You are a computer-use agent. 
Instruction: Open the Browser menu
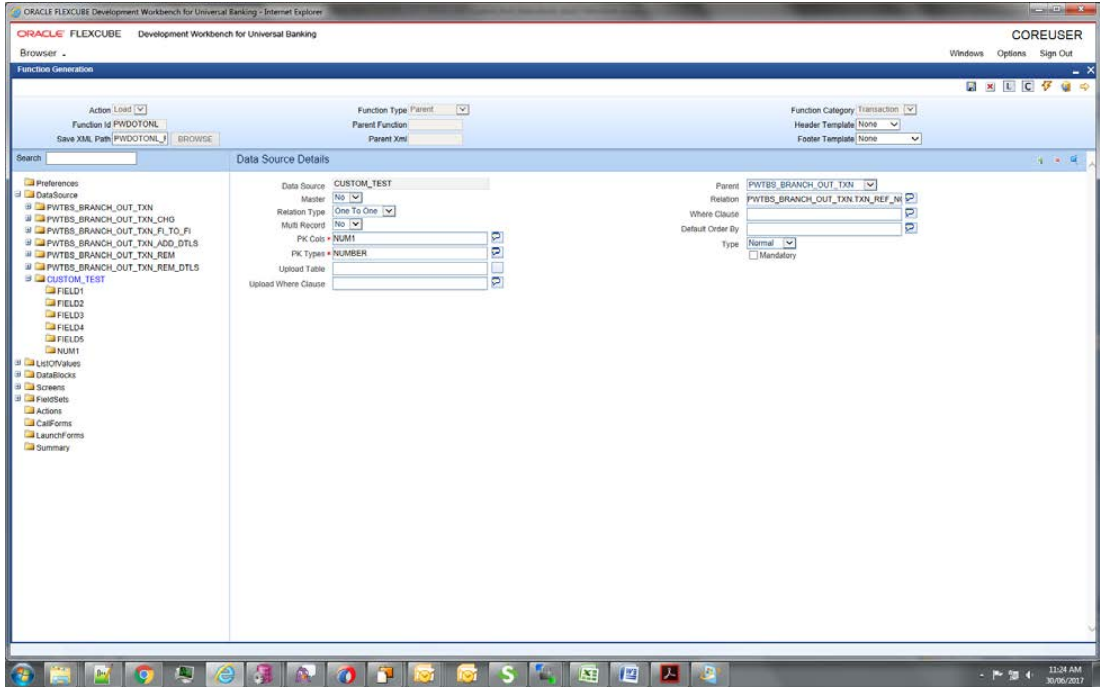click(40, 53)
